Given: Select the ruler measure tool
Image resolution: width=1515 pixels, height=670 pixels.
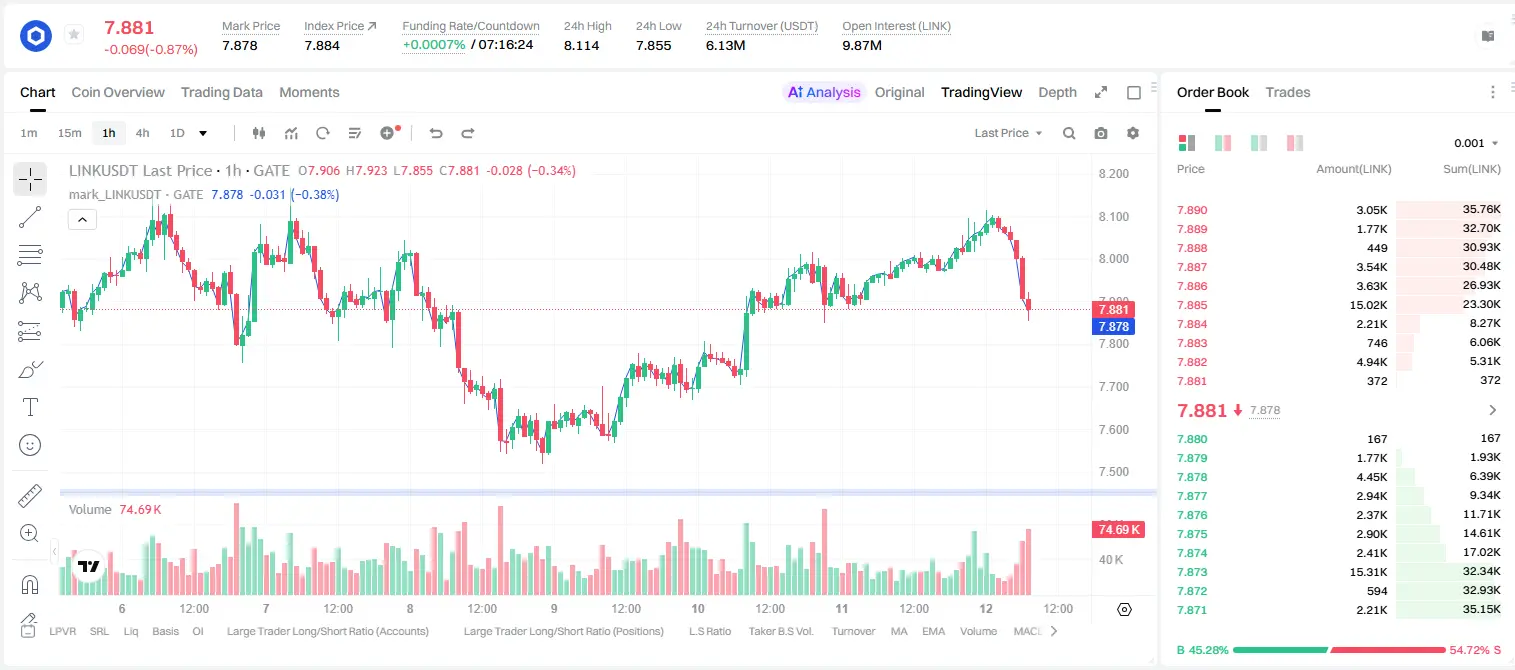Looking at the screenshot, I should point(30,495).
